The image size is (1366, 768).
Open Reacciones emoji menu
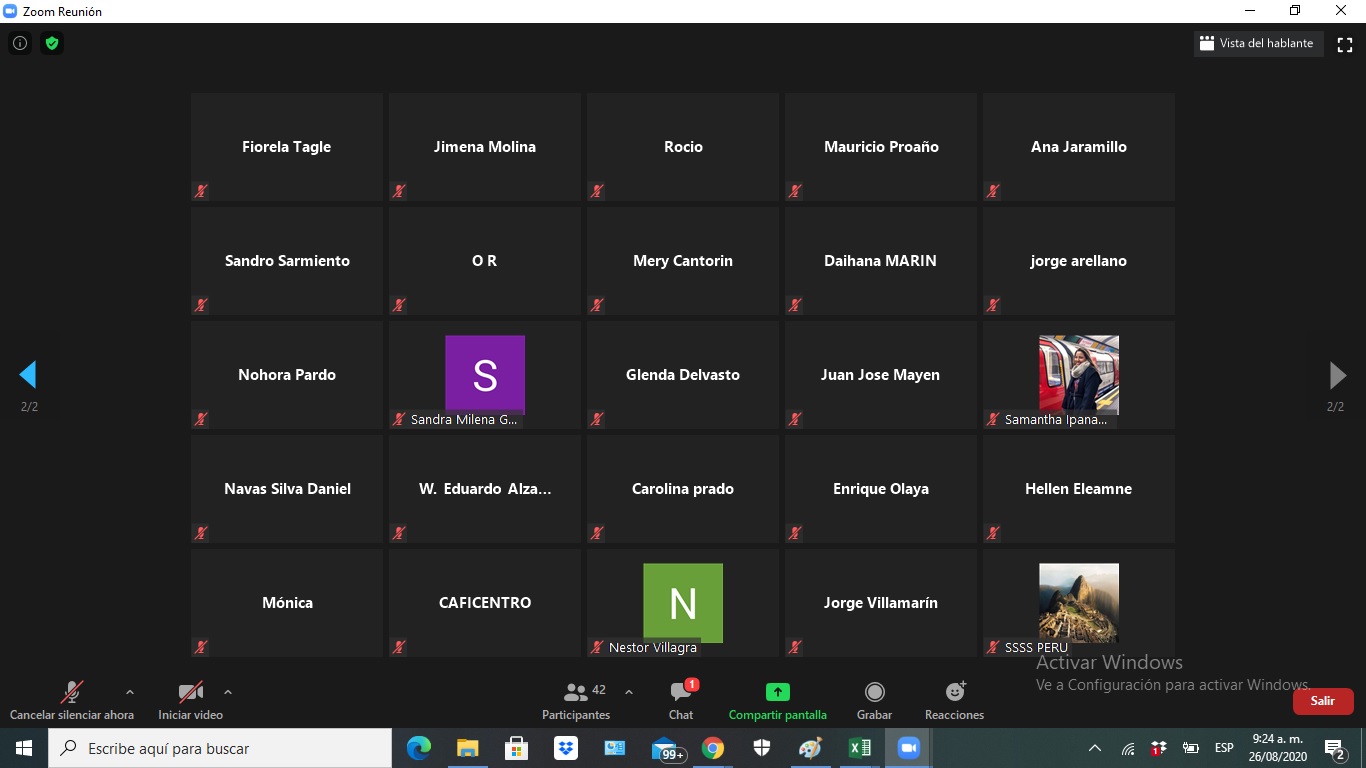click(955, 700)
